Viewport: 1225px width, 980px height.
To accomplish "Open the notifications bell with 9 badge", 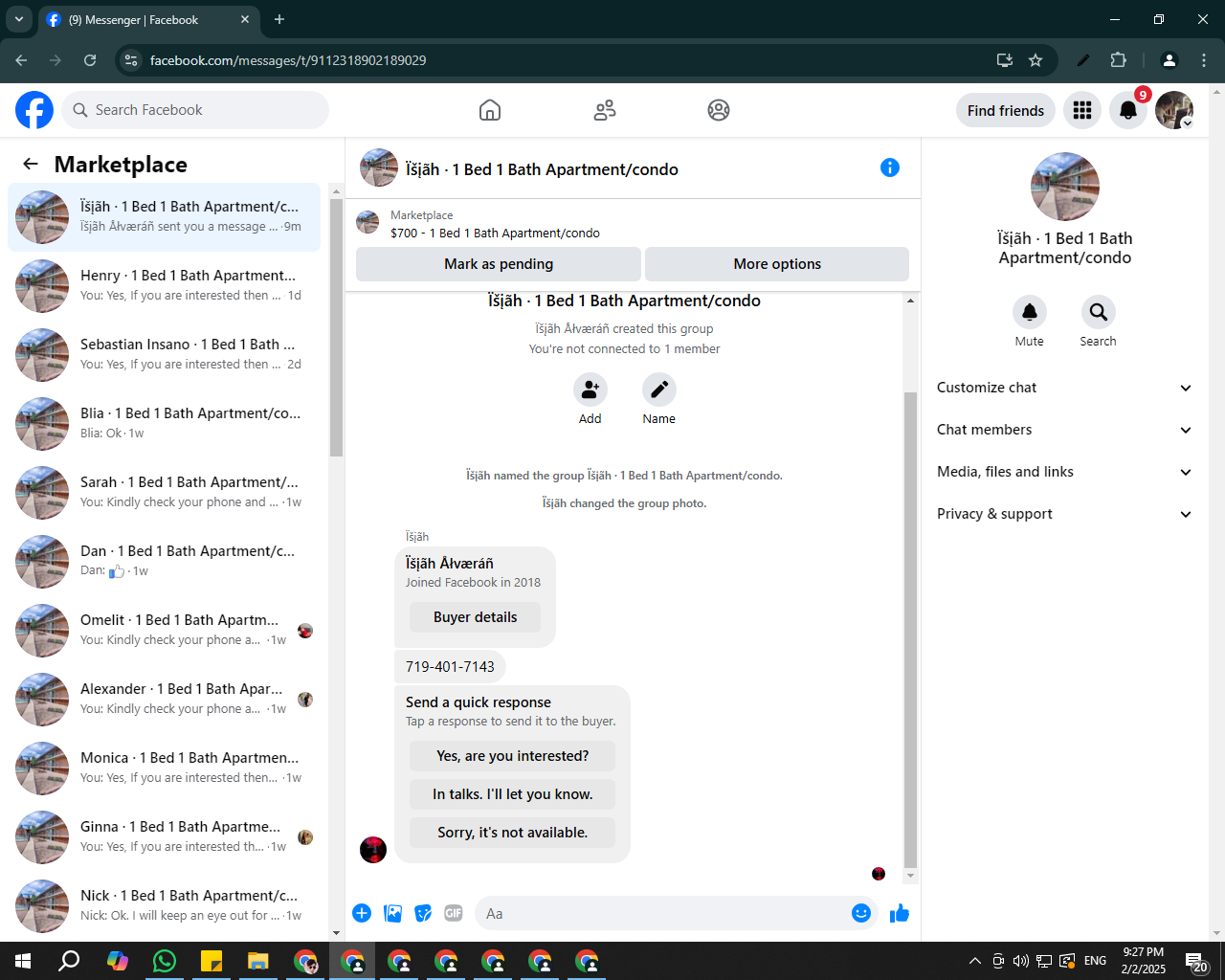I will pos(1128,110).
